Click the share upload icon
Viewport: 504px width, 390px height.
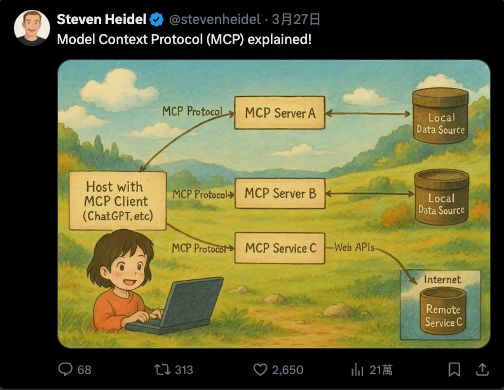click(482, 369)
